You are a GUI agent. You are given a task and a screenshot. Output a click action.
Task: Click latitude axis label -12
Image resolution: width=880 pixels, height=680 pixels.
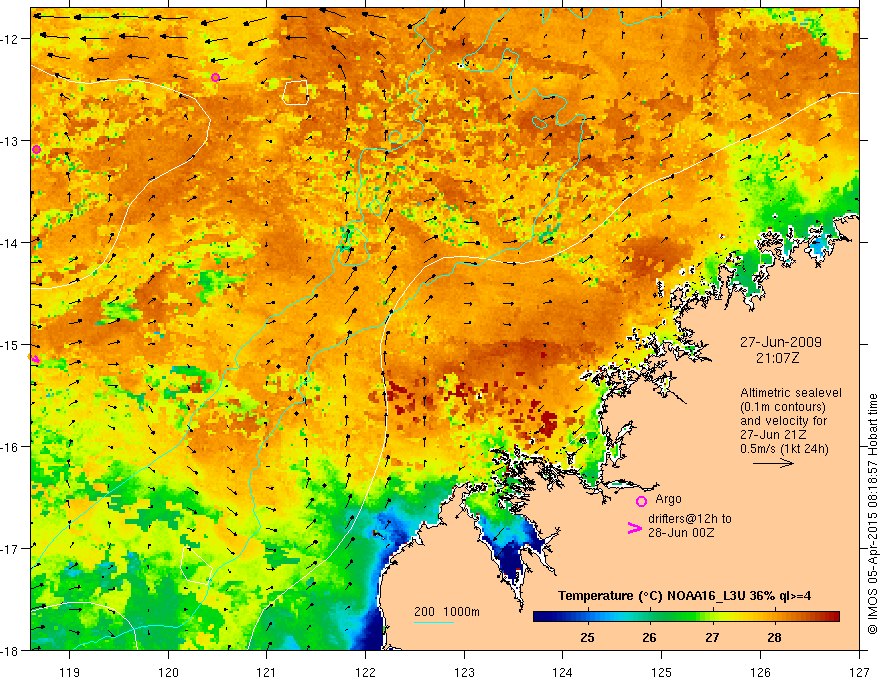click(x=9, y=39)
